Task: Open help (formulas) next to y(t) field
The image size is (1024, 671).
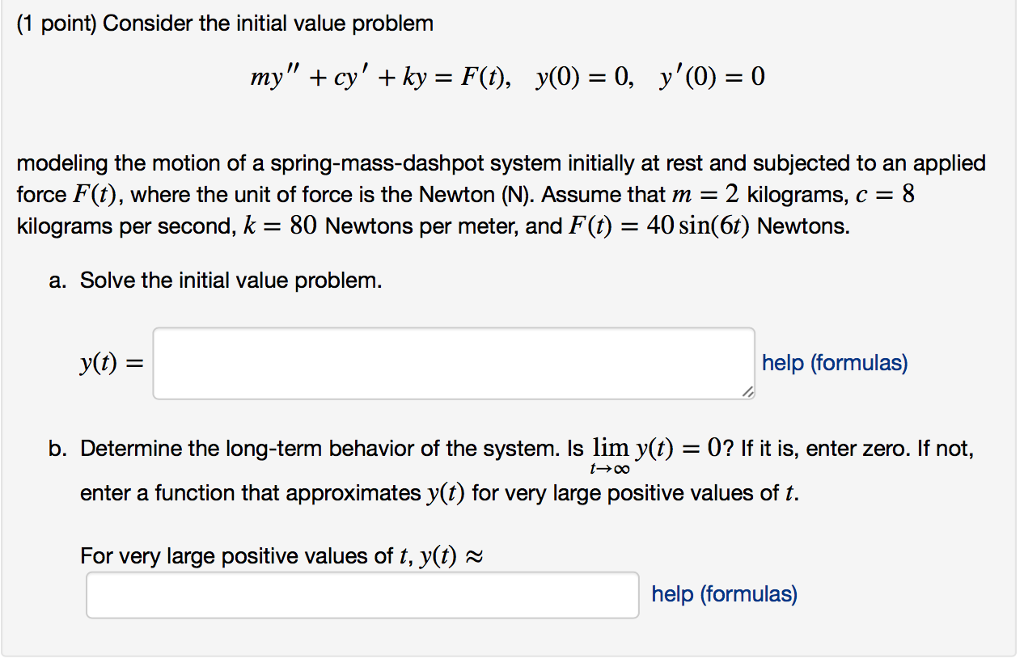Action: 834,362
